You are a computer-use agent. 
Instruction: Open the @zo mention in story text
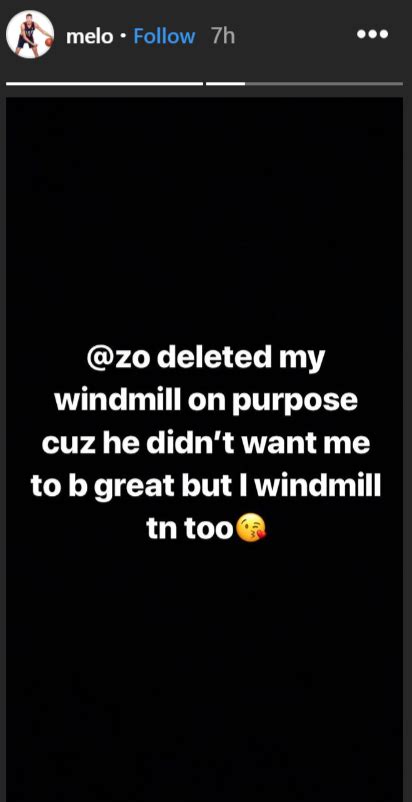[x=118, y=359]
